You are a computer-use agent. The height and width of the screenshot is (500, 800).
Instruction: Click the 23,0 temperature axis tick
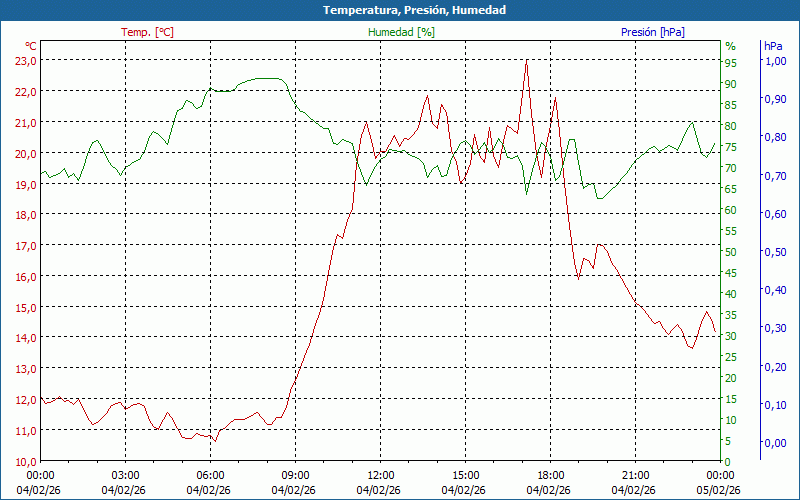pyautogui.click(x=25, y=60)
